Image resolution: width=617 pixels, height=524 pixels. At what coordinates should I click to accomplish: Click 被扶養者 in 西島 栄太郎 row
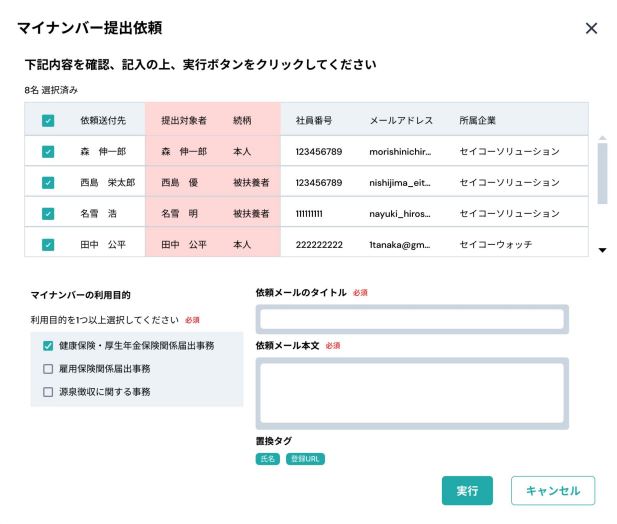tap(251, 183)
